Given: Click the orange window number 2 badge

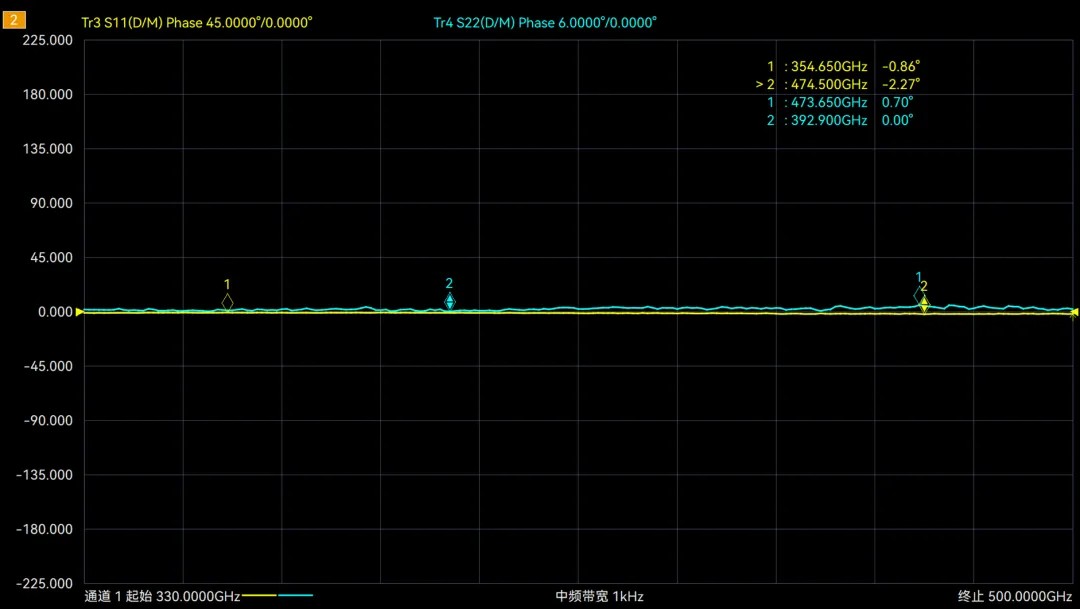Looking at the screenshot, I should click(x=13, y=21).
